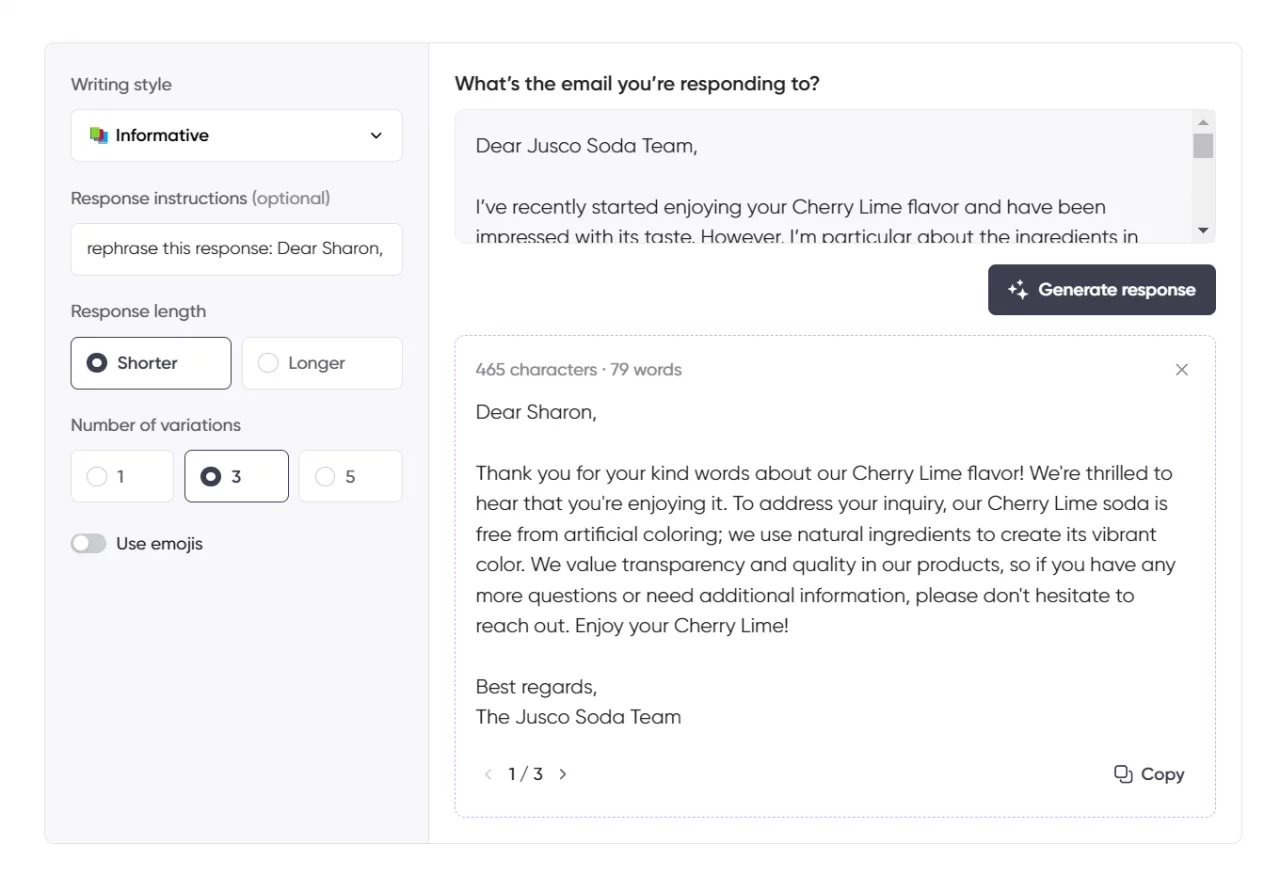The height and width of the screenshot is (876, 1280).
Task: Go to the next response variation
Action: click(563, 773)
